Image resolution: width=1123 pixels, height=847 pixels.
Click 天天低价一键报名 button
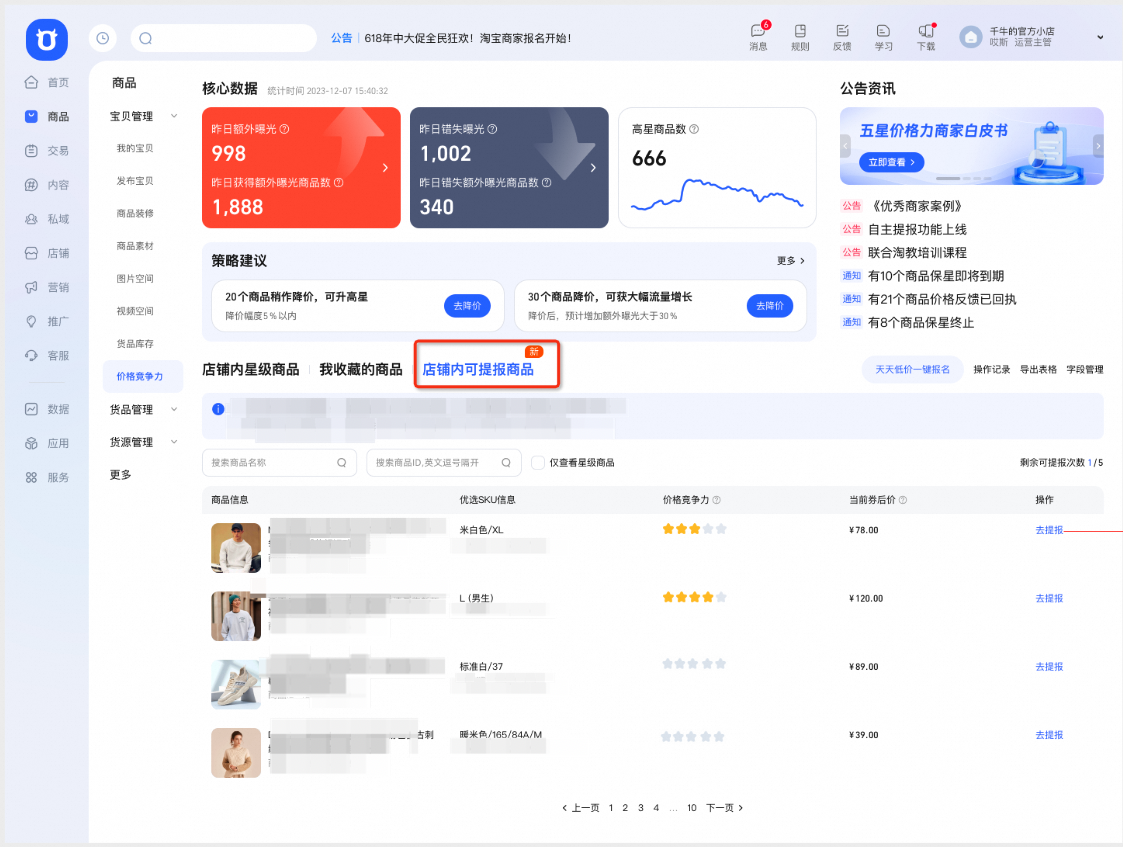coord(912,369)
